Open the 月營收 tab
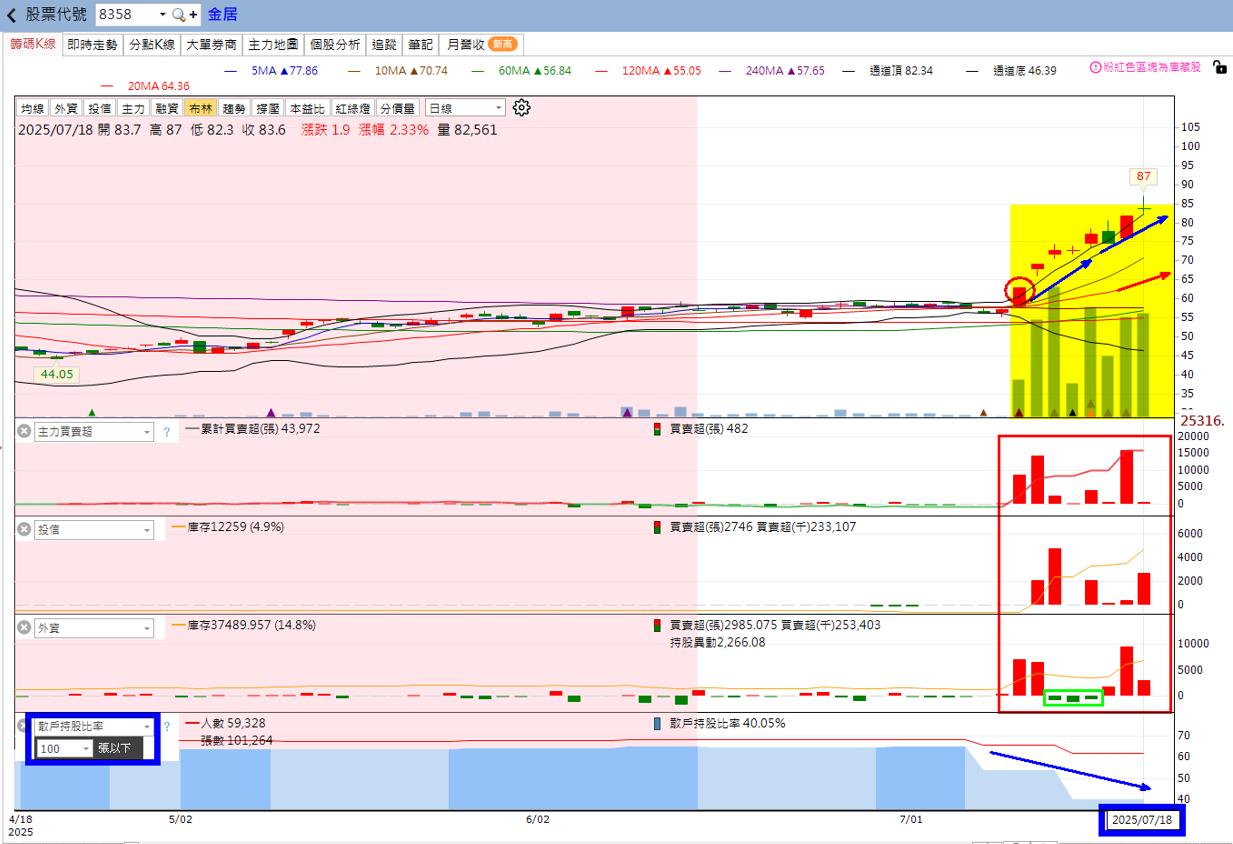The width and height of the screenshot is (1233, 844). pos(482,45)
